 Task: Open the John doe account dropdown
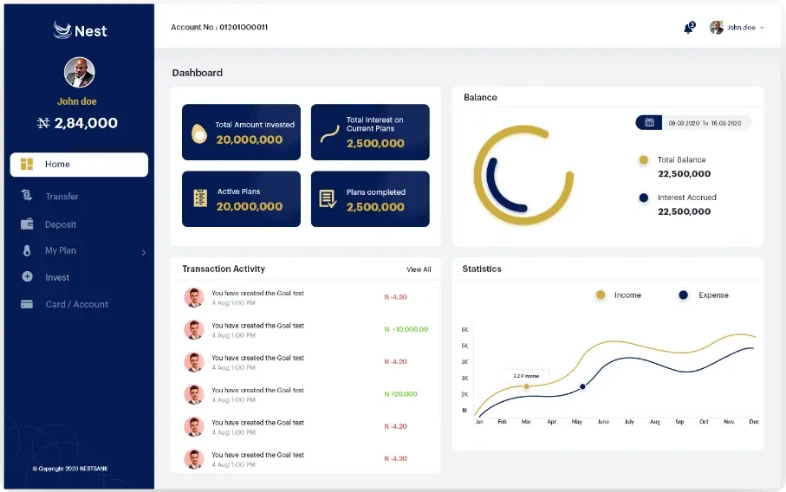(738, 28)
